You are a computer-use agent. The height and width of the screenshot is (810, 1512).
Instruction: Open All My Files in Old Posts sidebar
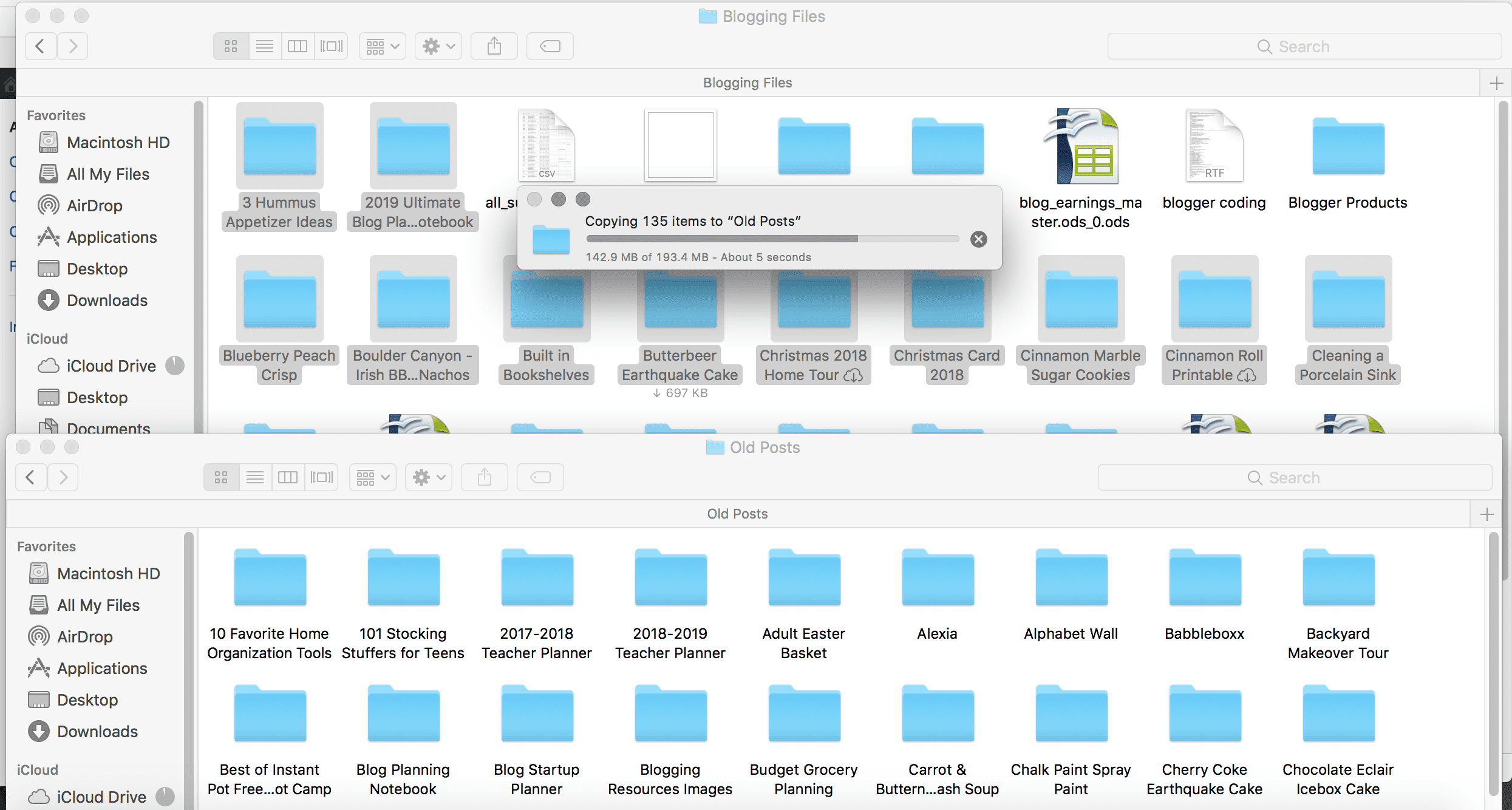(x=84, y=605)
